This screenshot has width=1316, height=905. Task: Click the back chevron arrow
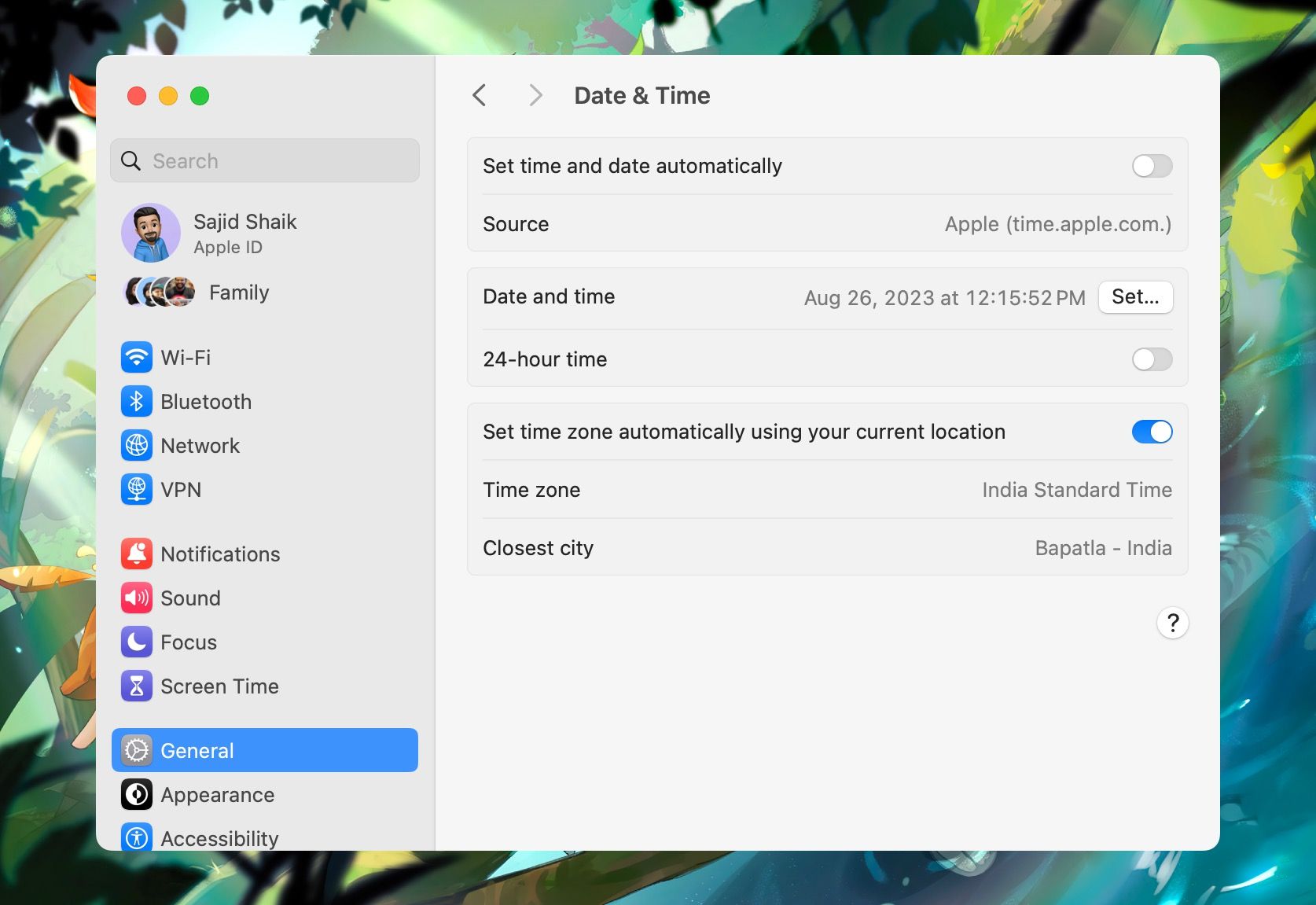pos(480,94)
